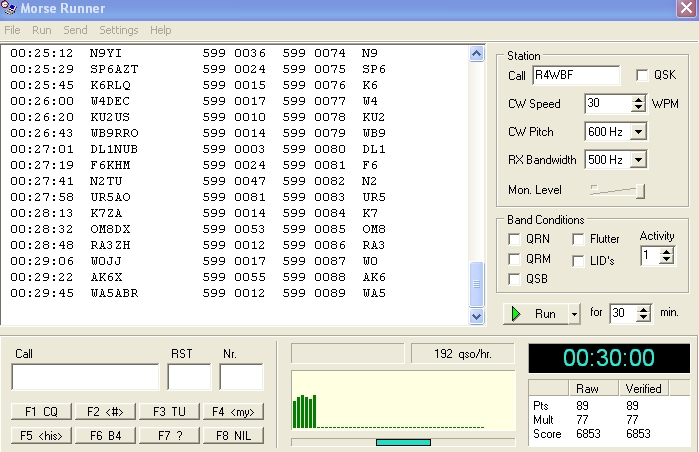Enable LID's band condition
This screenshot has height=452, width=699.
[580, 261]
